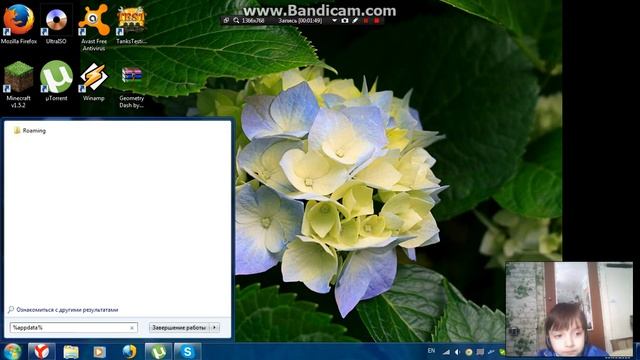This screenshot has width=640, height=360.
Task: Click the green checkmark tray icon
Action: click(502, 352)
